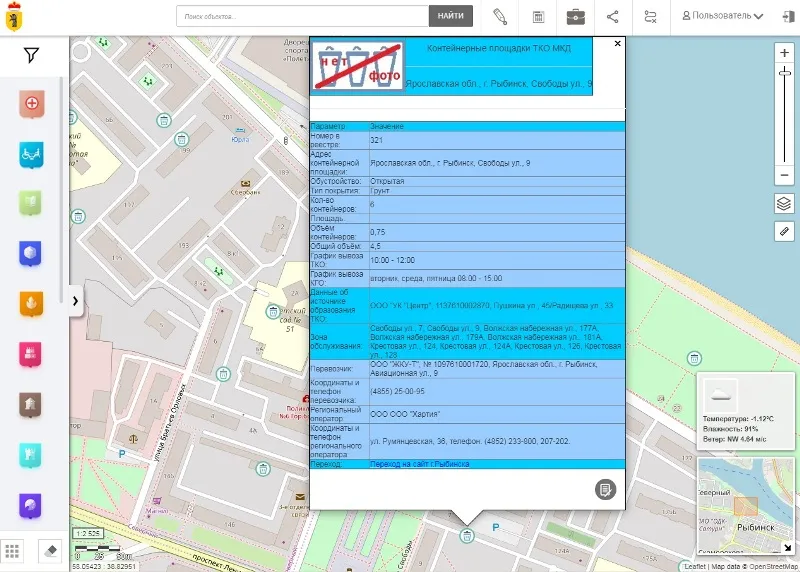800x572 pixels.
Task: Zoom in the map with plus button
Action: (784, 52)
